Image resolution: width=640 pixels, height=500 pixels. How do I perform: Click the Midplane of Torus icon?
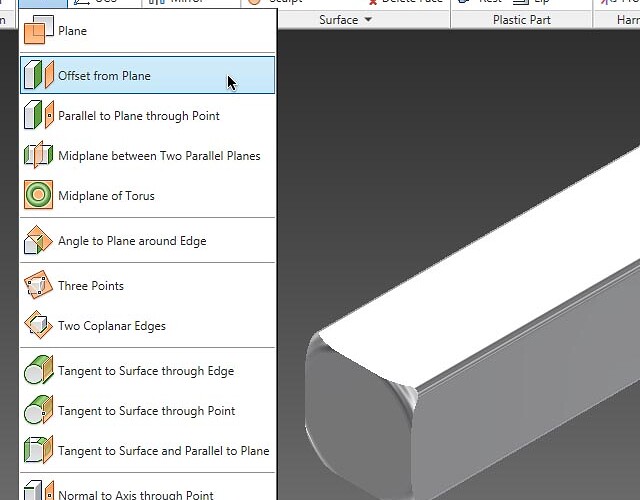point(39,195)
